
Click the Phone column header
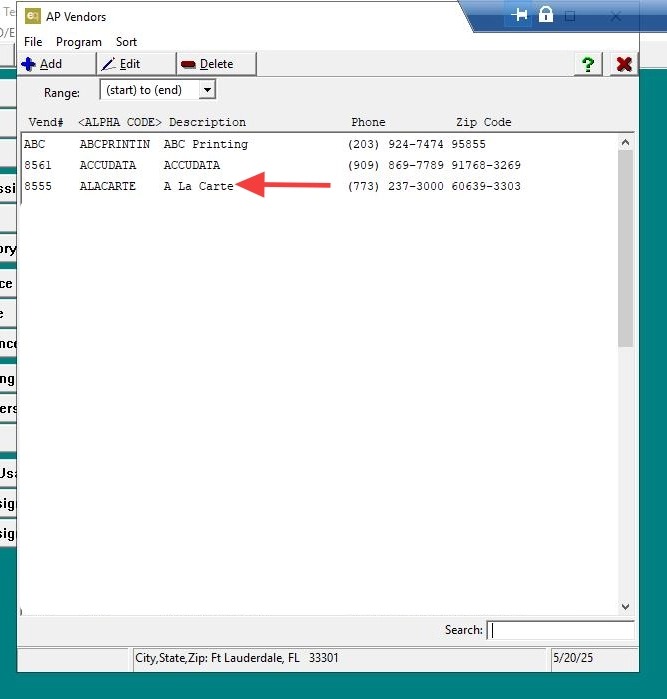[x=368, y=122]
